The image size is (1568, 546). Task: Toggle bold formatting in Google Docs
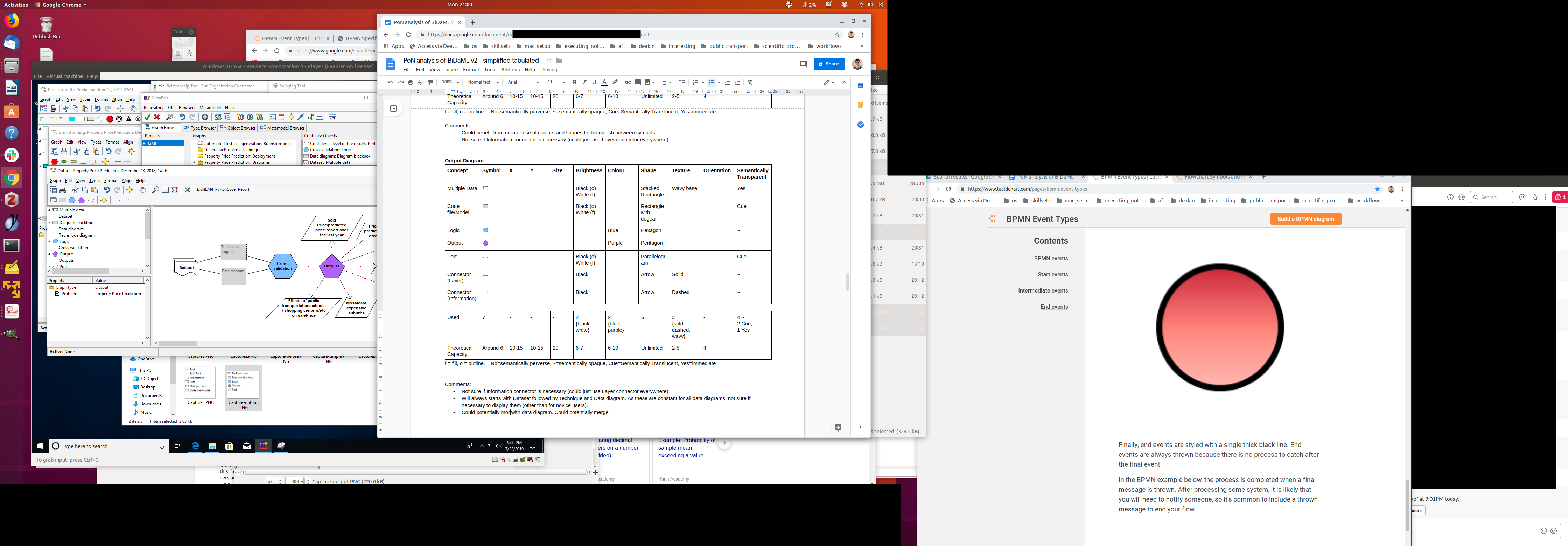coord(574,82)
